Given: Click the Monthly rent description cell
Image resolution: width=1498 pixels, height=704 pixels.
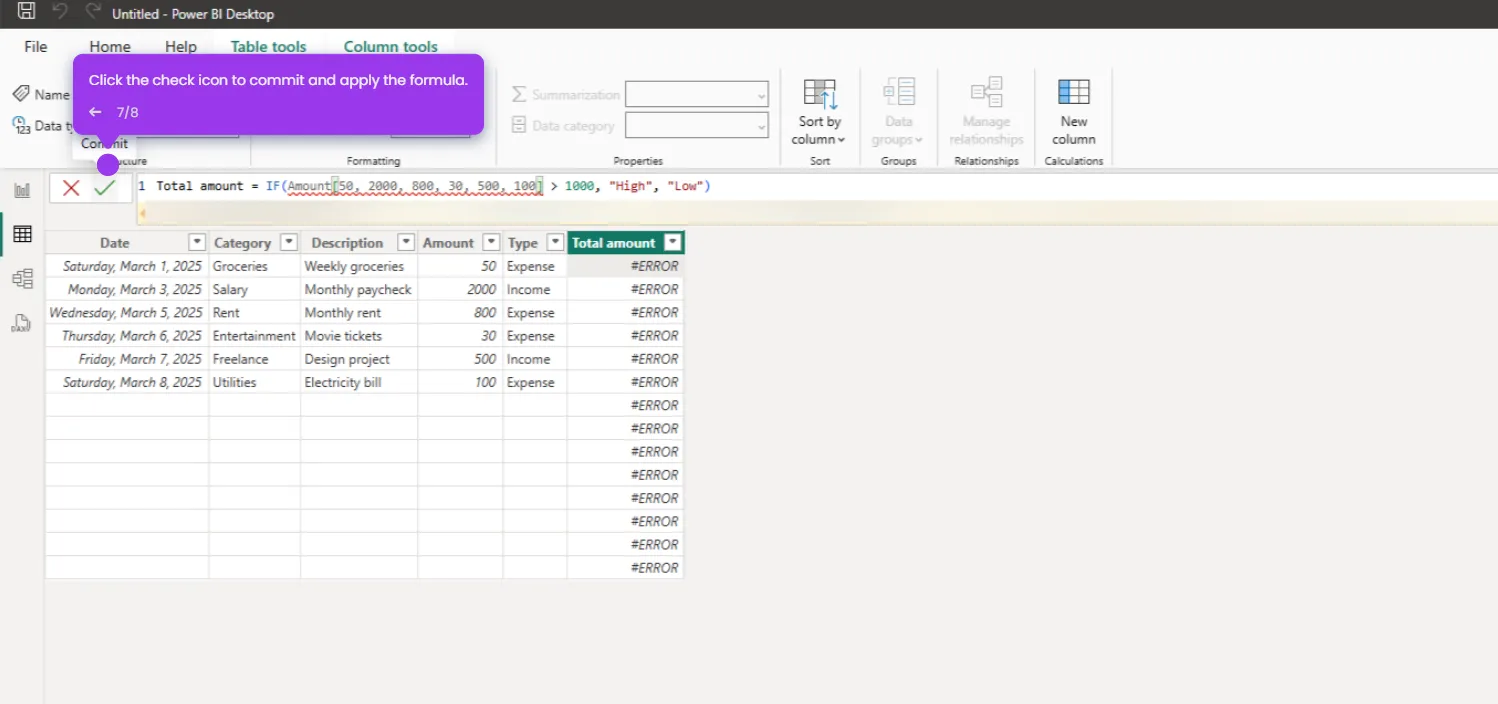Looking at the screenshot, I should (359, 312).
